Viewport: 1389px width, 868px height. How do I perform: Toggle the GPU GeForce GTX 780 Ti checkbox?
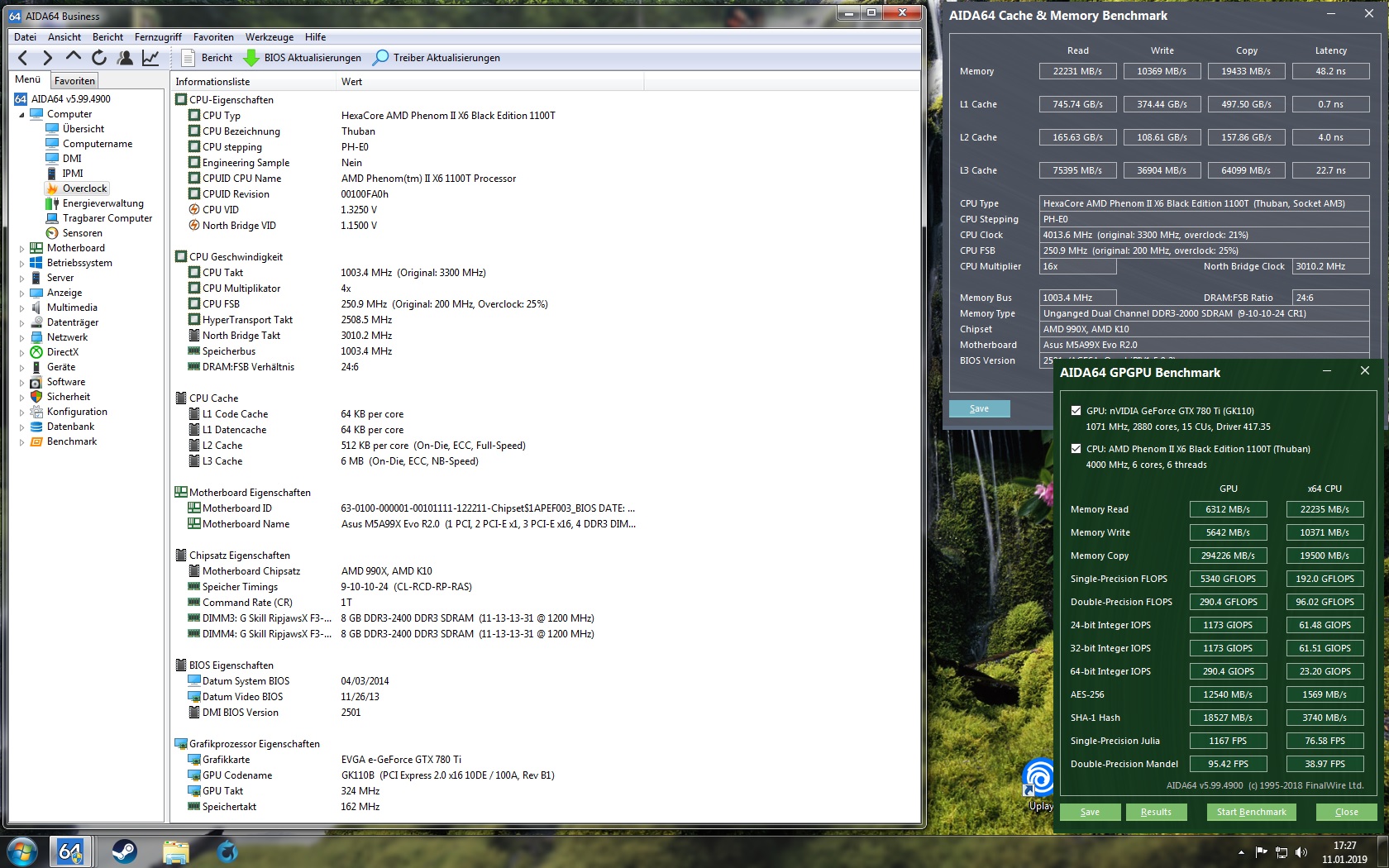pos(1076,411)
